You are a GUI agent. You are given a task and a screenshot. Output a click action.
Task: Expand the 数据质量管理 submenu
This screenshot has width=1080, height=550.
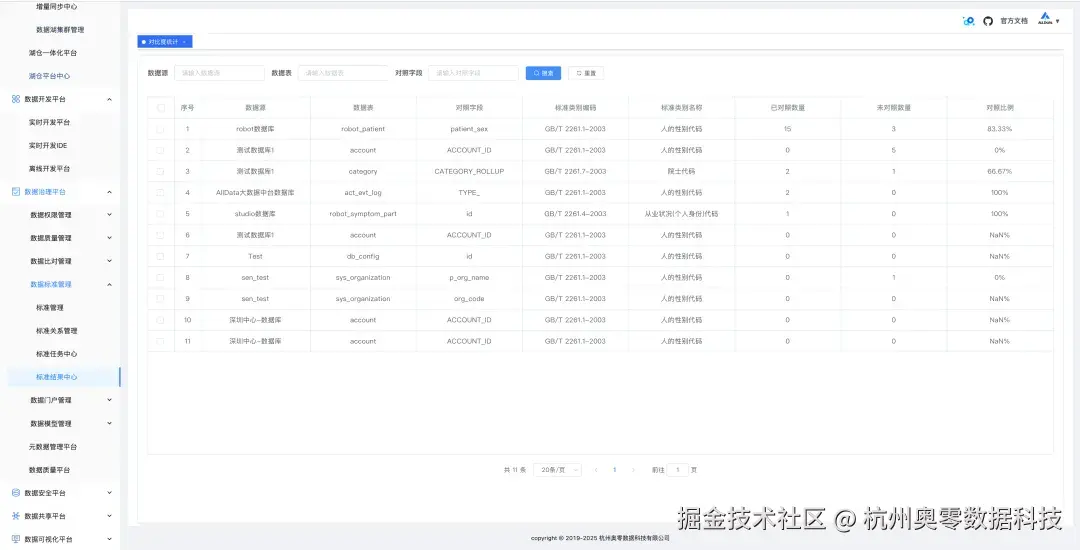tap(110, 237)
